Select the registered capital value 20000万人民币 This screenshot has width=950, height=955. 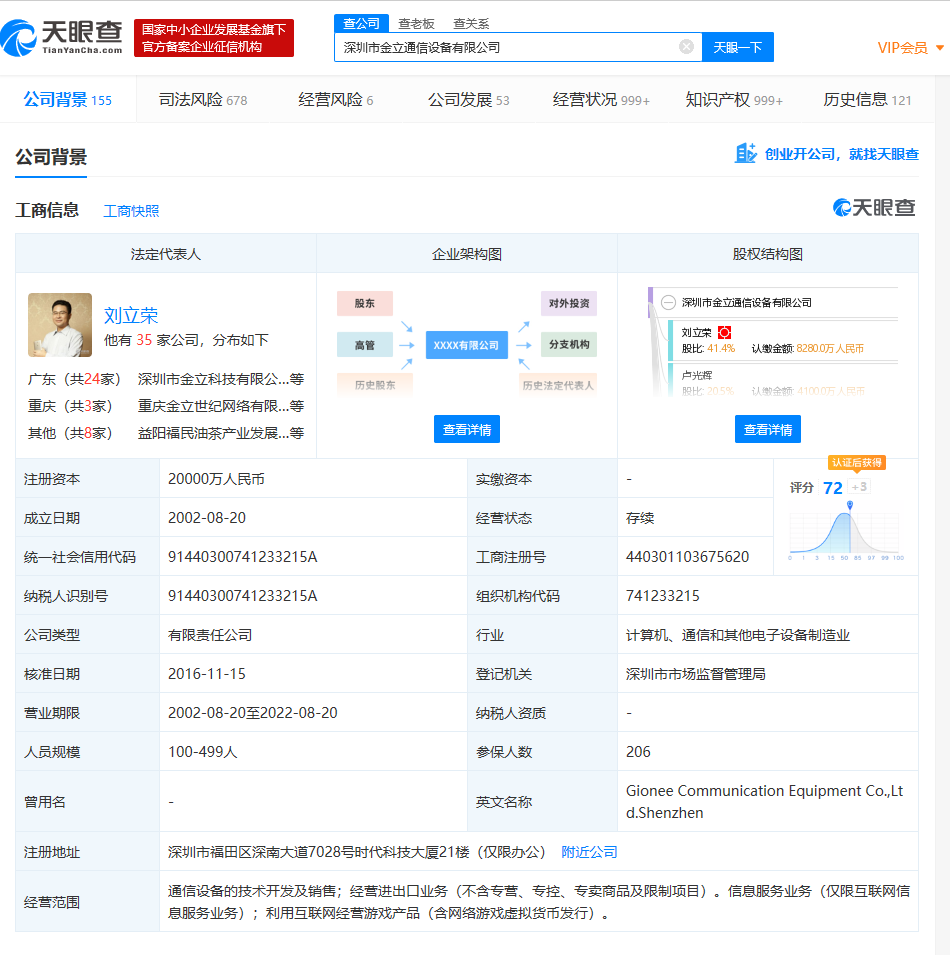(x=216, y=479)
